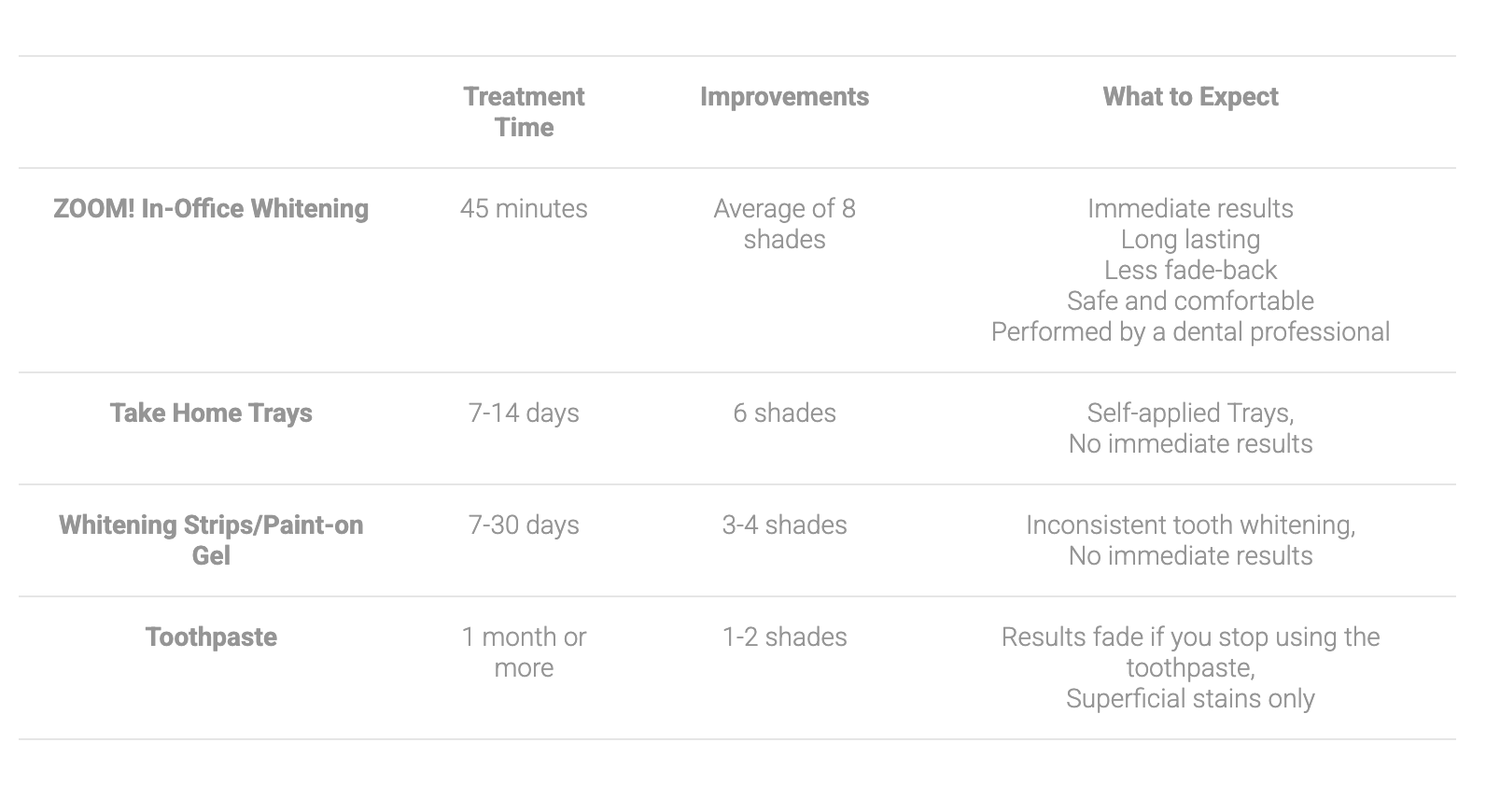This screenshot has height=812, width=1486.
Task: Select the 6 shades cell
Action: (784, 413)
